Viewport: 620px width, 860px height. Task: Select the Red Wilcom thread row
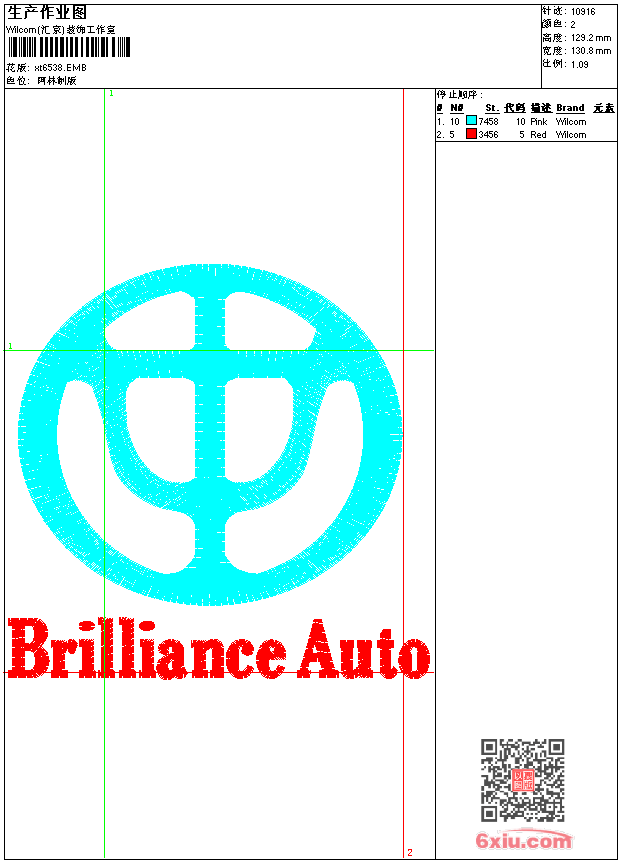click(525, 134)
